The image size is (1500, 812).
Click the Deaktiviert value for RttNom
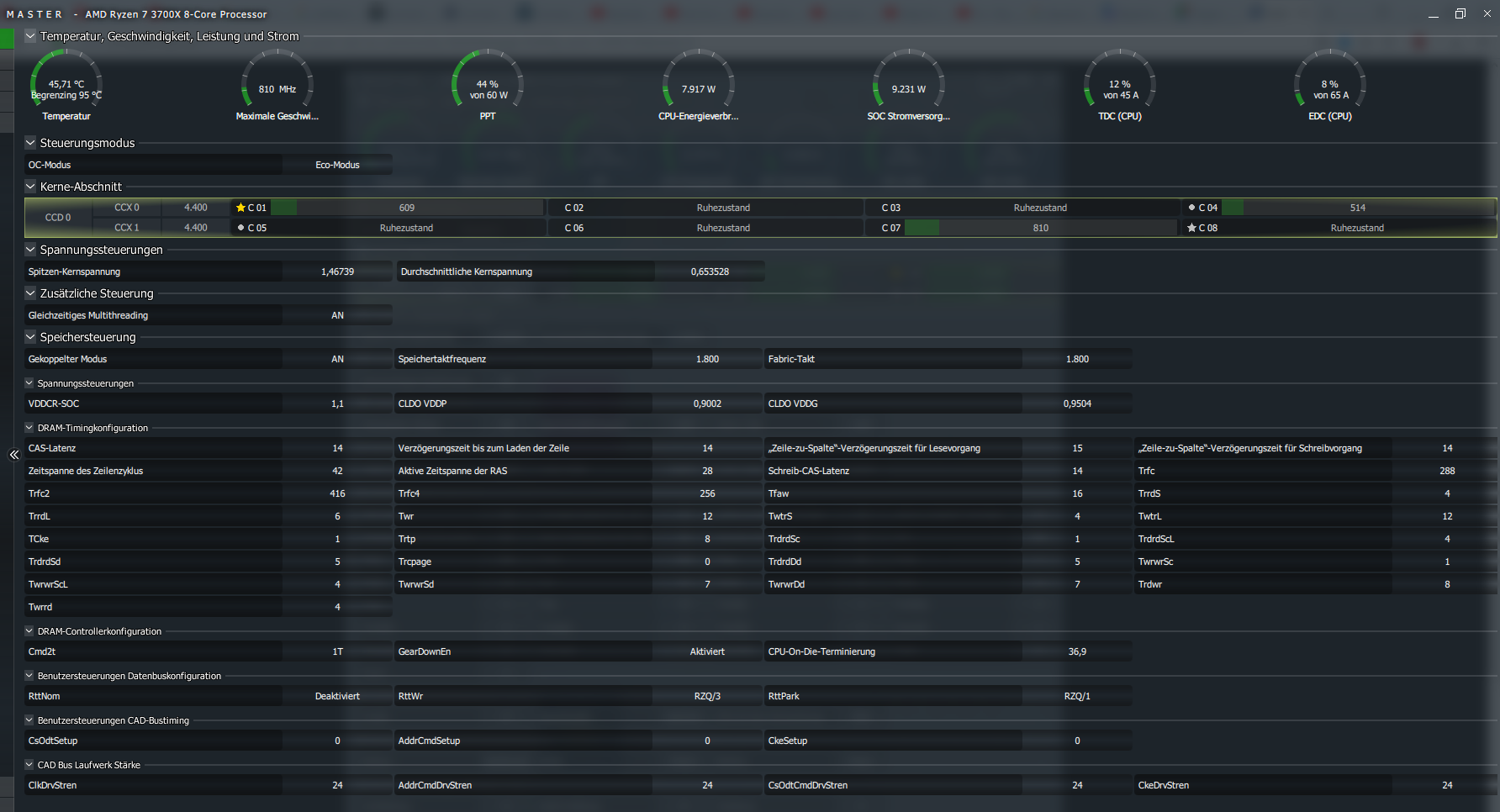point(337,696)
